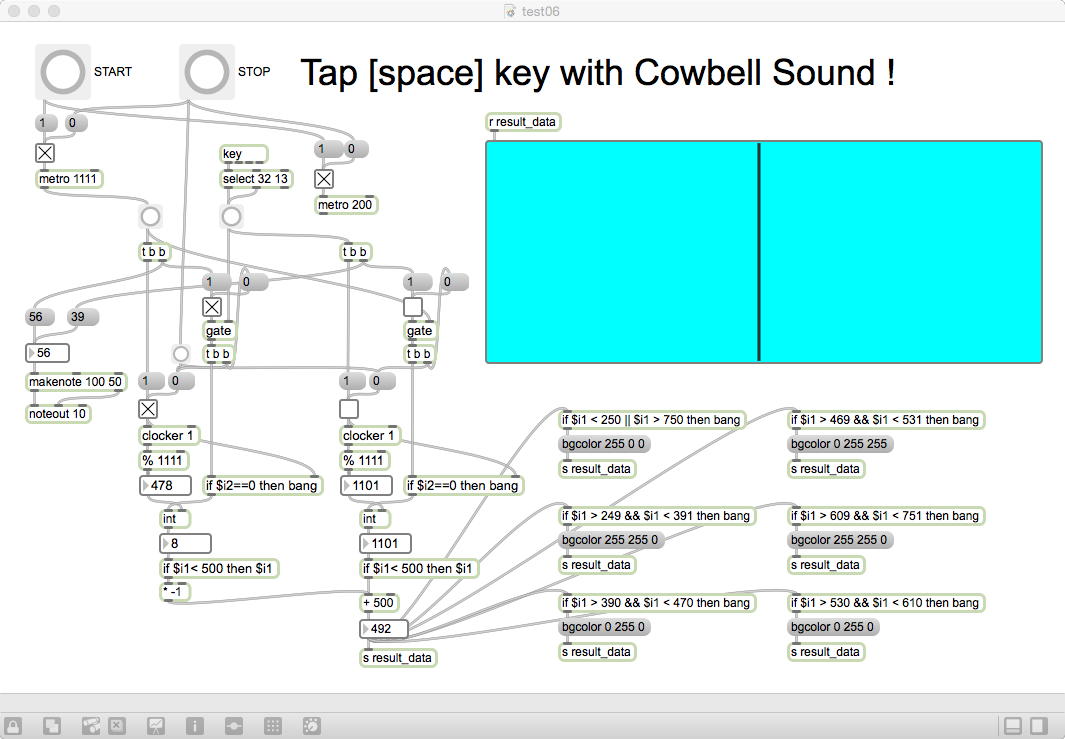Viewport: 1065px width, 739px height.
Task: Select the left gate object
Action: point(219,331)
